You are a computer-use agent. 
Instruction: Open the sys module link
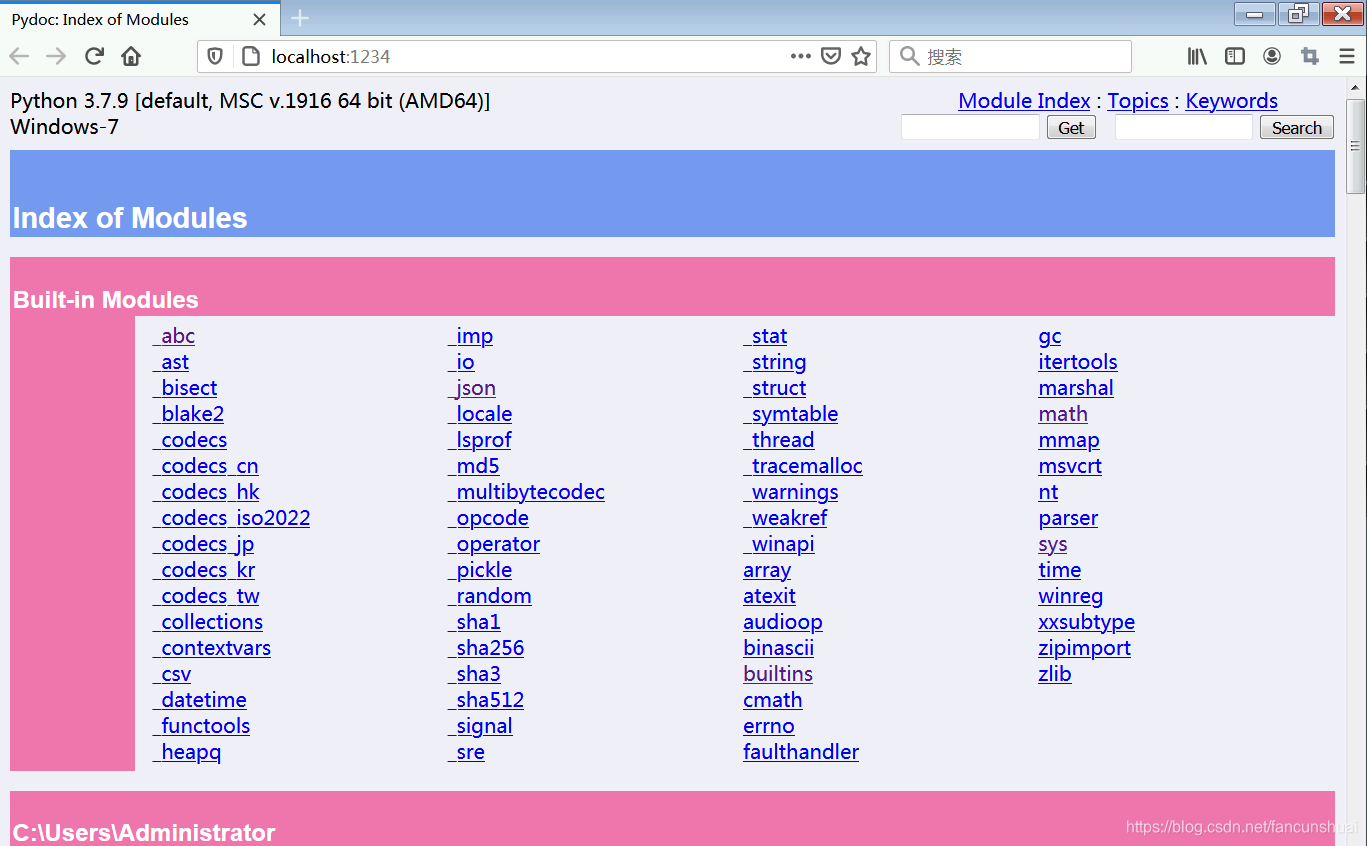point(1053,544)
